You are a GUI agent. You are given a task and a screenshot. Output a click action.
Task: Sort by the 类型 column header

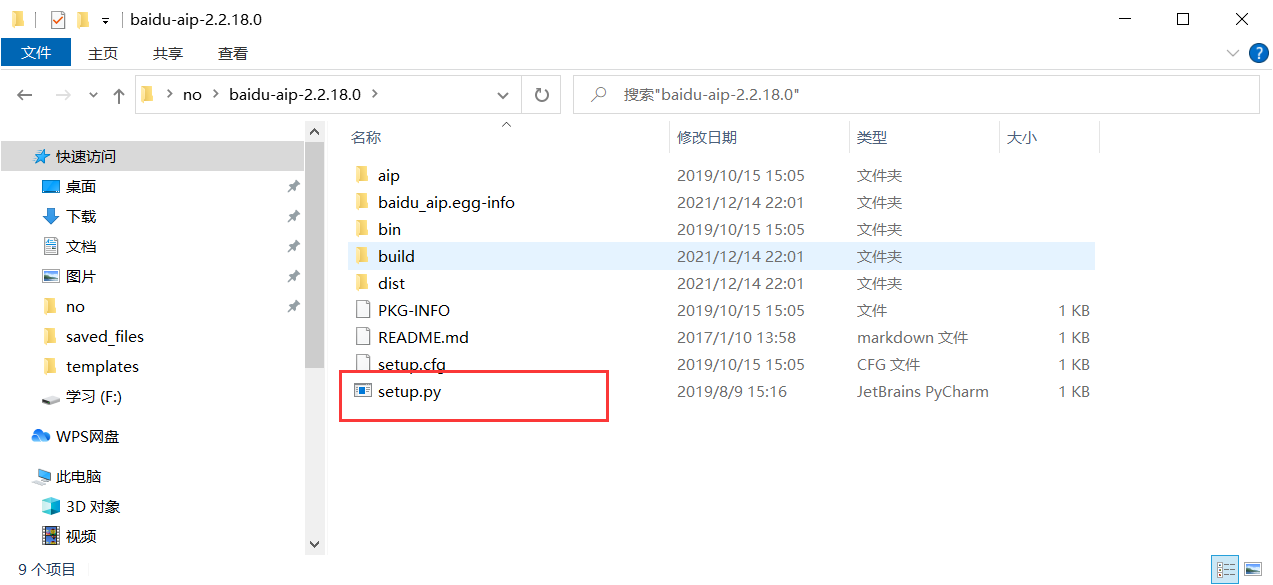pyautogui.click(x=872, y=138)
